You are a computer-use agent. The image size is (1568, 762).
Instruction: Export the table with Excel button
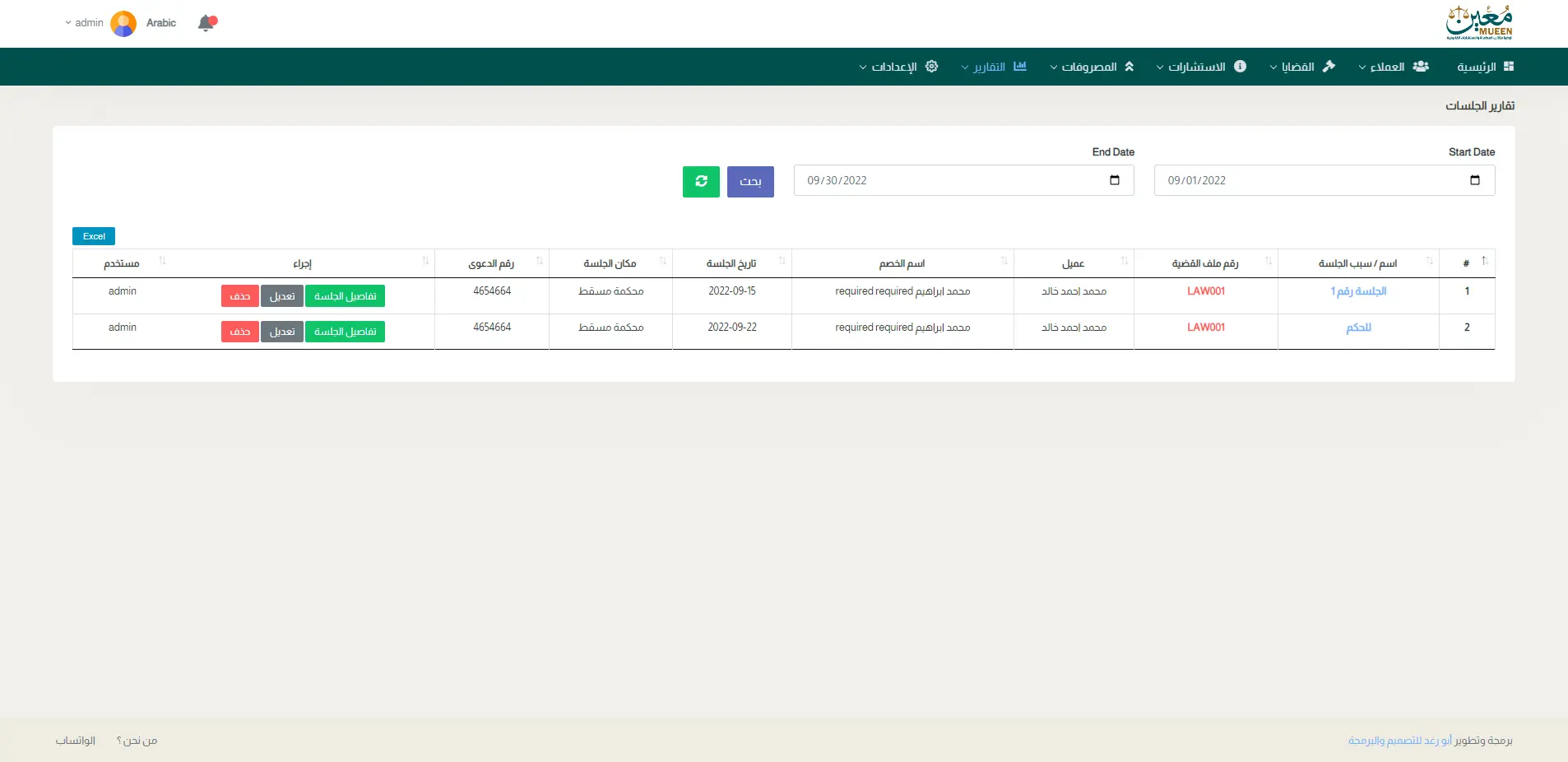pyautogui.click(x=94, y=236)
